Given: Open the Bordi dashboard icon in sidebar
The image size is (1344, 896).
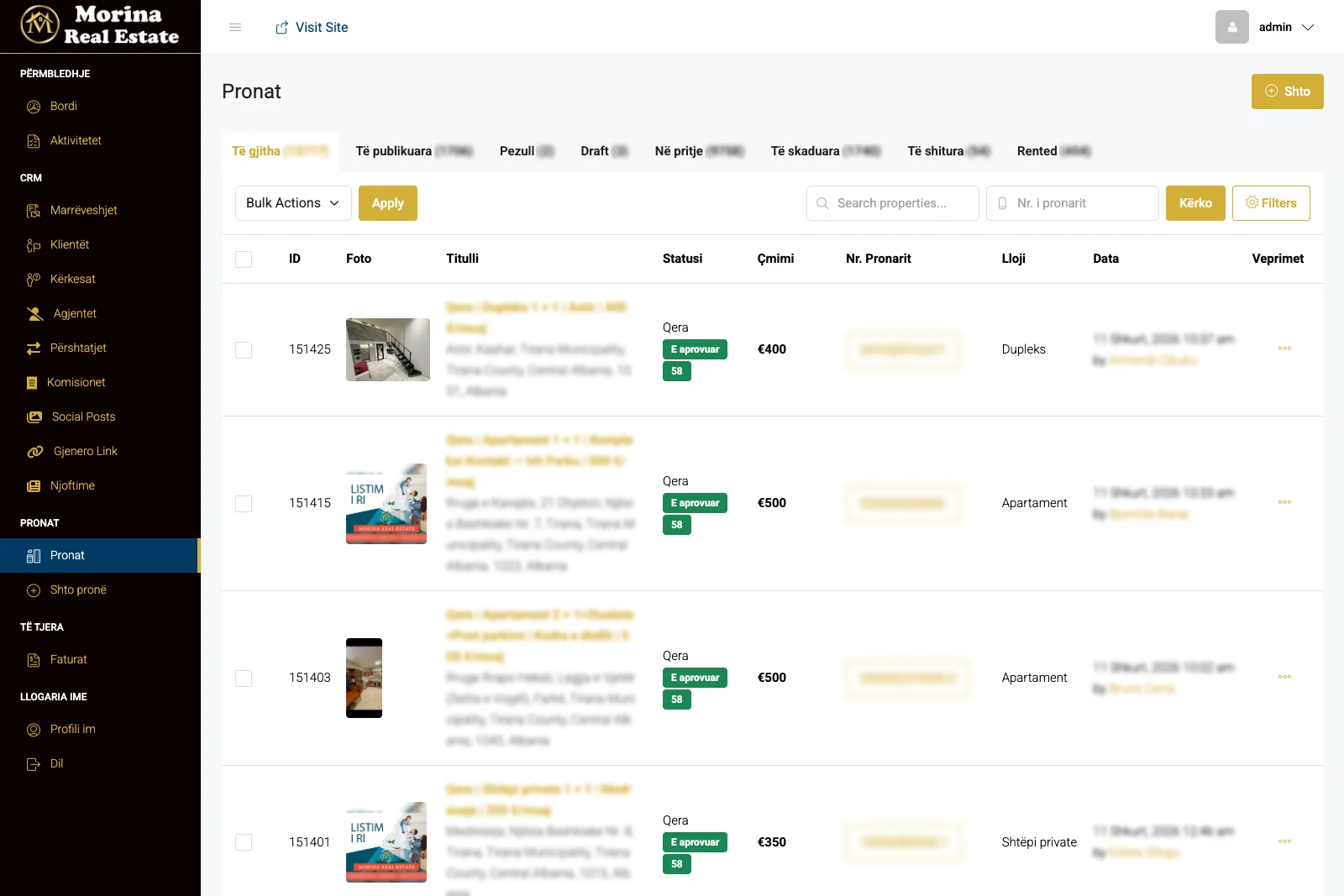Looking at the screenshot, I should 34,107.
